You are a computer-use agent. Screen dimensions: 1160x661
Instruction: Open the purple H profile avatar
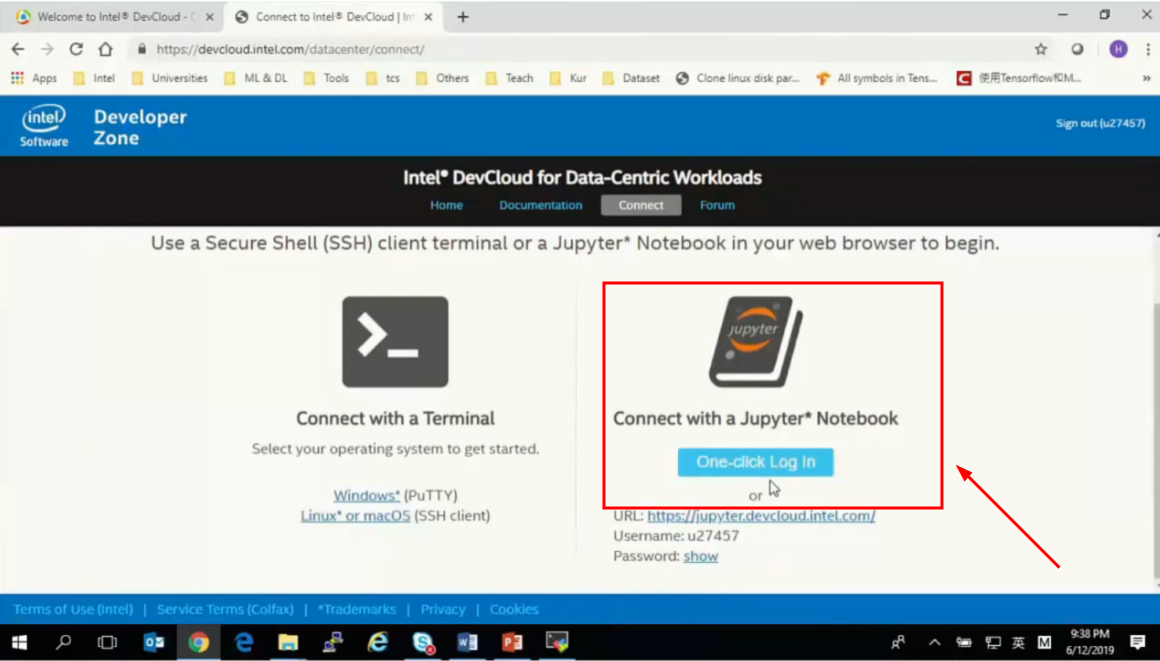[x=1118, y=49]
